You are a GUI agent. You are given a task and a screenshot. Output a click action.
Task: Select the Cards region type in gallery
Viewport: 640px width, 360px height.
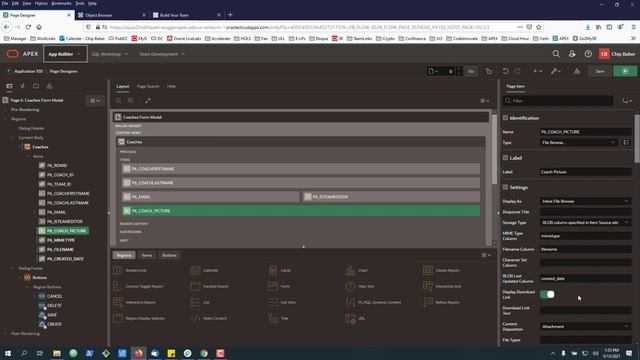(280, 270)
